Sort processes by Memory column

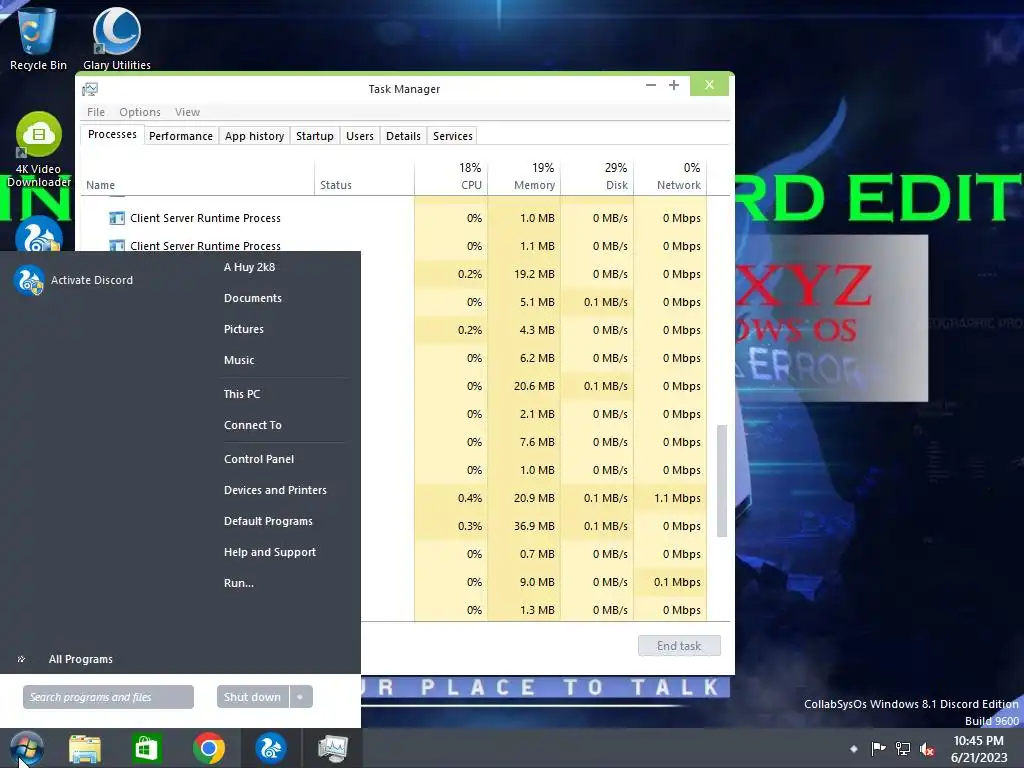524,176
